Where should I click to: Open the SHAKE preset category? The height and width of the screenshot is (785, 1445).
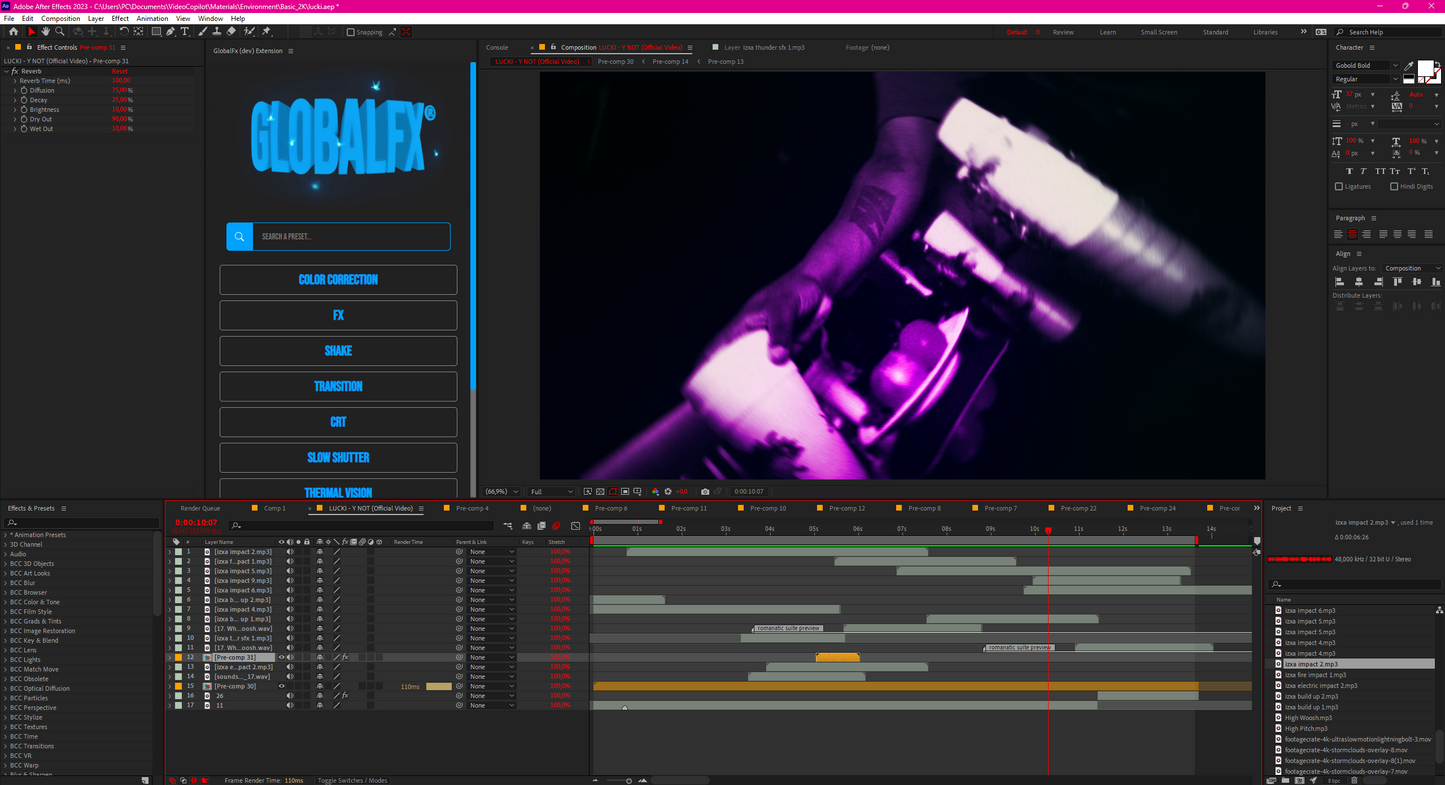338,351
